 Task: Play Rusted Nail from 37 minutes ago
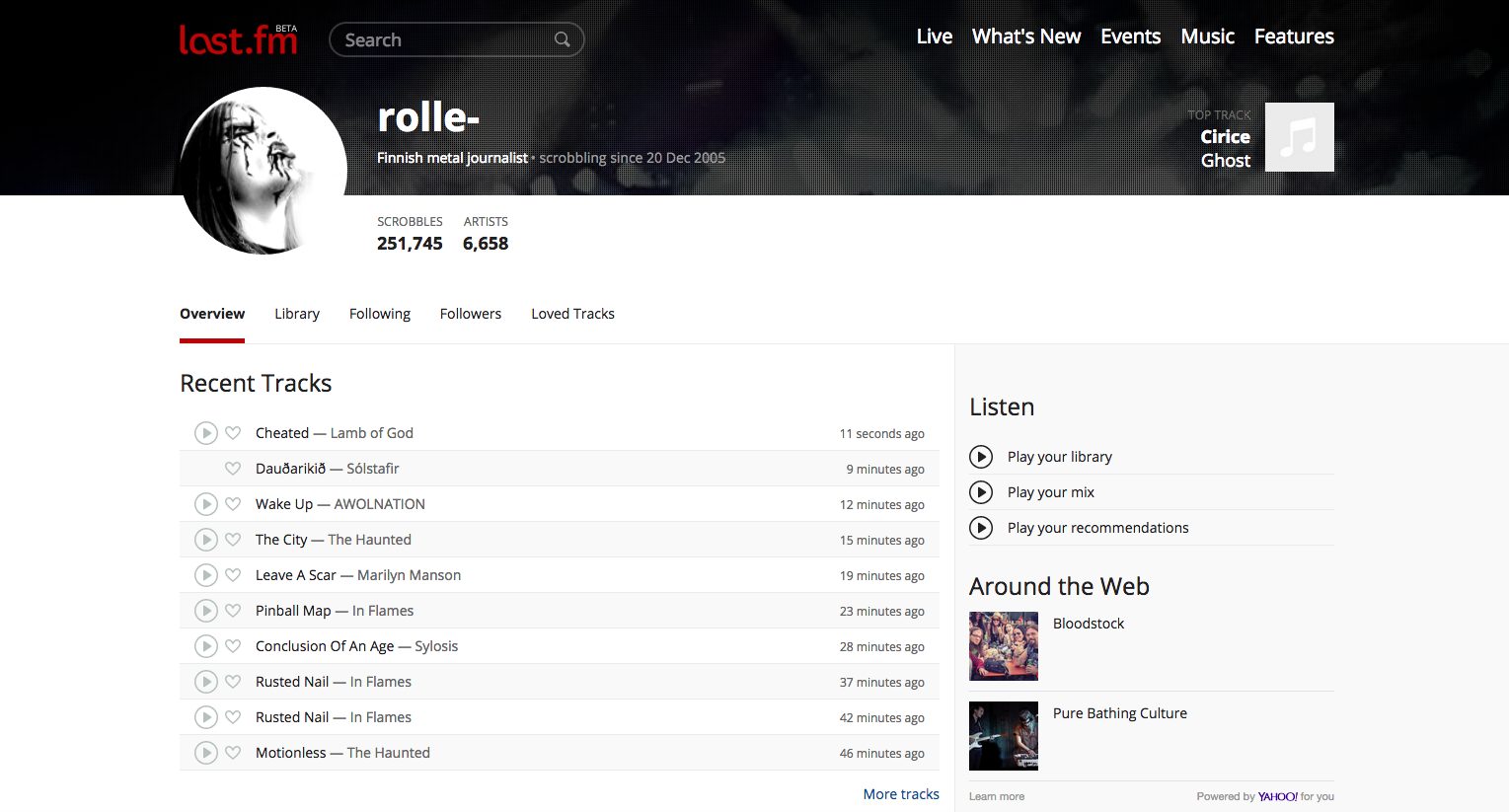click(x=205, y=682)
